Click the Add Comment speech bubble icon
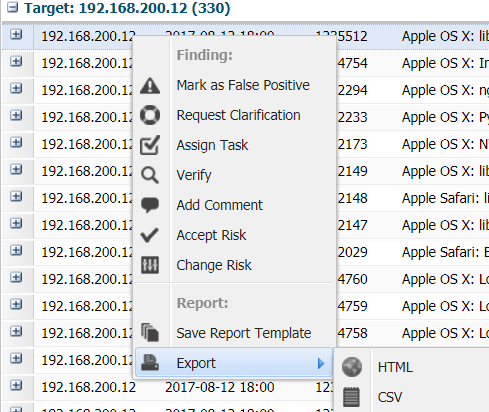The image size is (489, 412). (150, 205)
